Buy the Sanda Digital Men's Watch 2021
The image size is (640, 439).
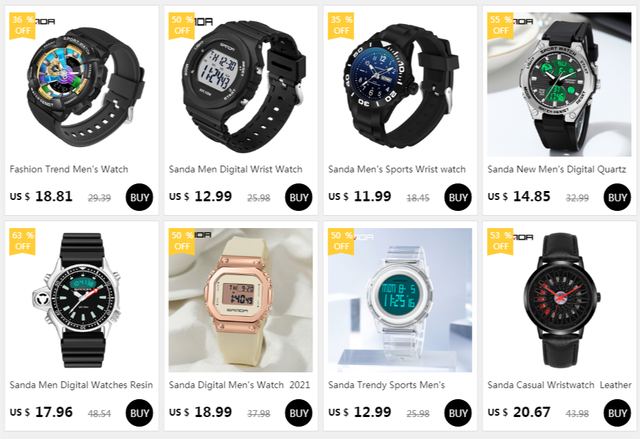pos(299,413)
